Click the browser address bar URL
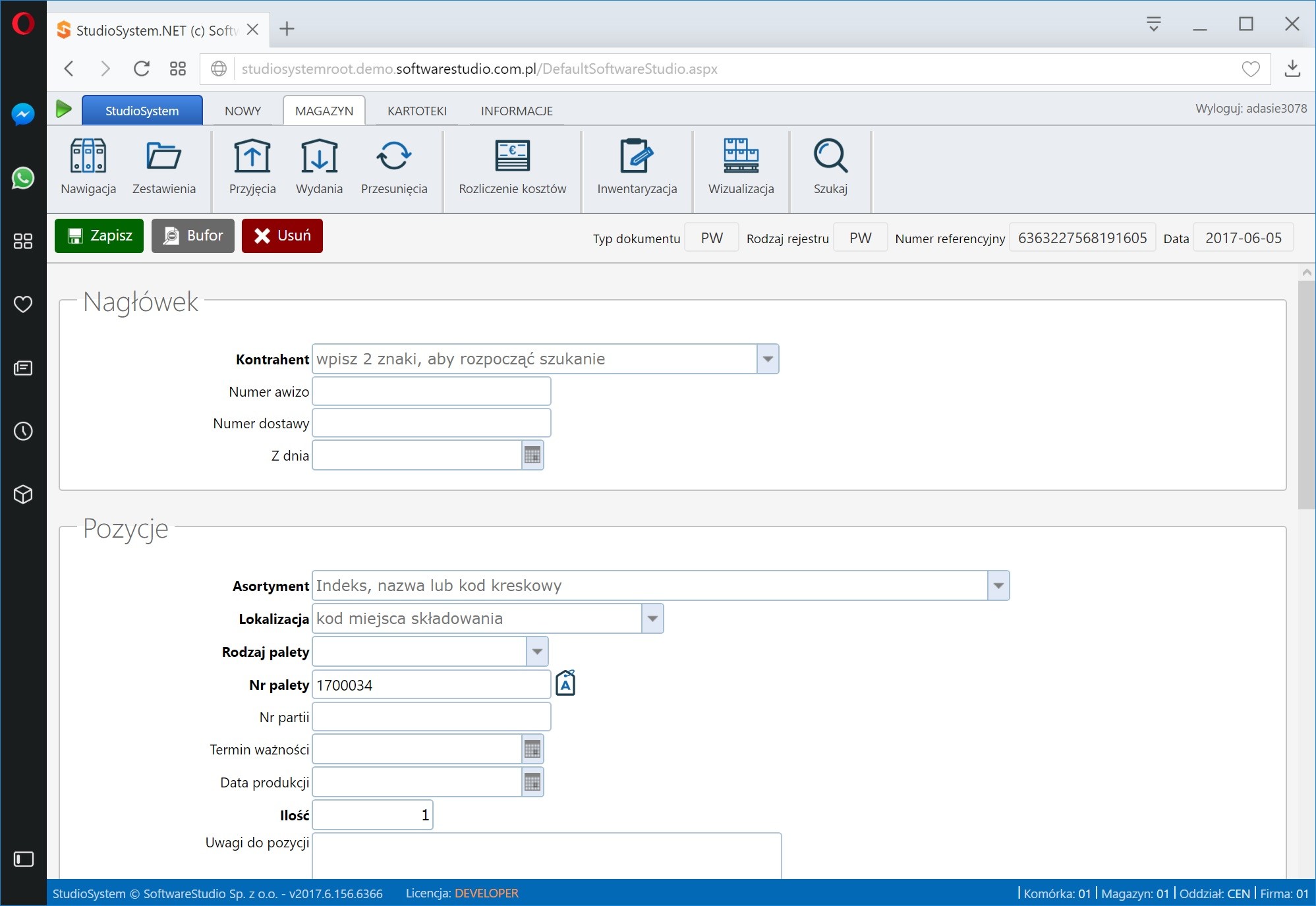Viewport: 1316px width, 906px height. (x=479, y=69)
